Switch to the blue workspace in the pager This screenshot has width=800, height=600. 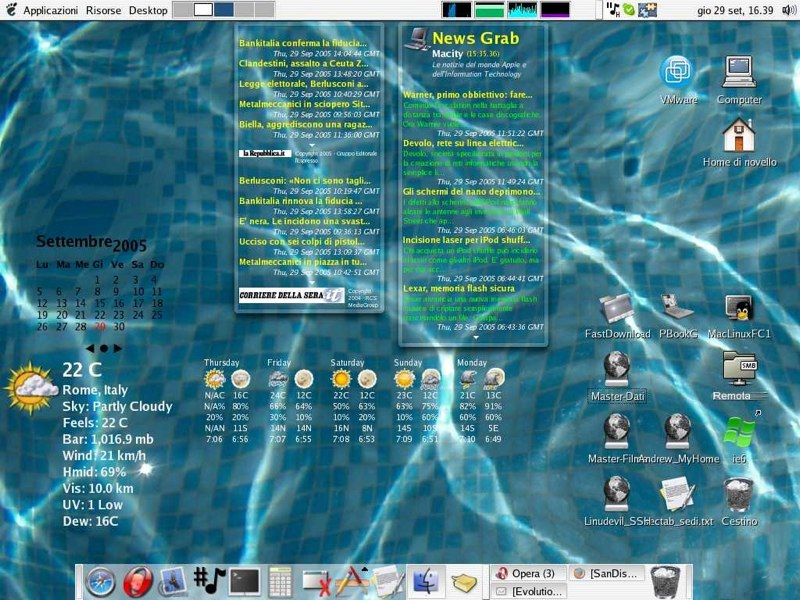coord(223,10)
